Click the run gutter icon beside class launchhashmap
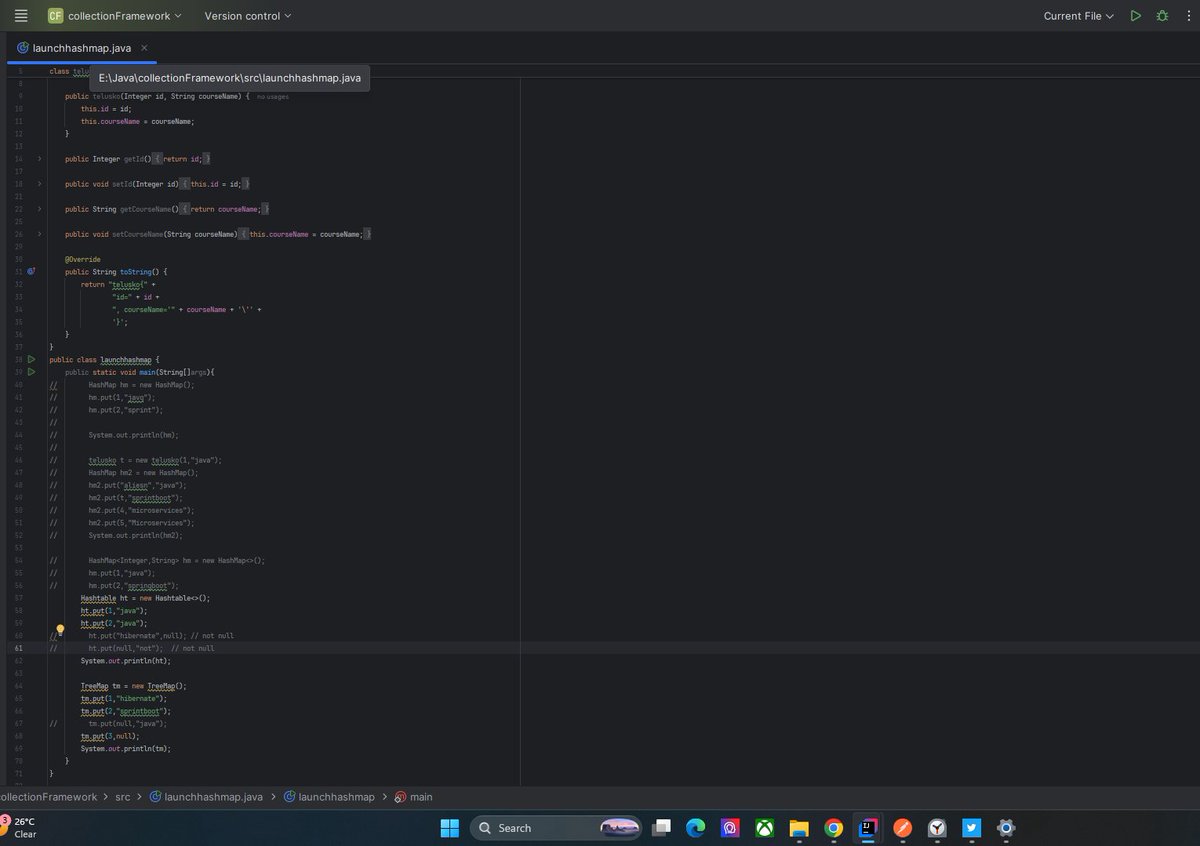 (31, 359)
